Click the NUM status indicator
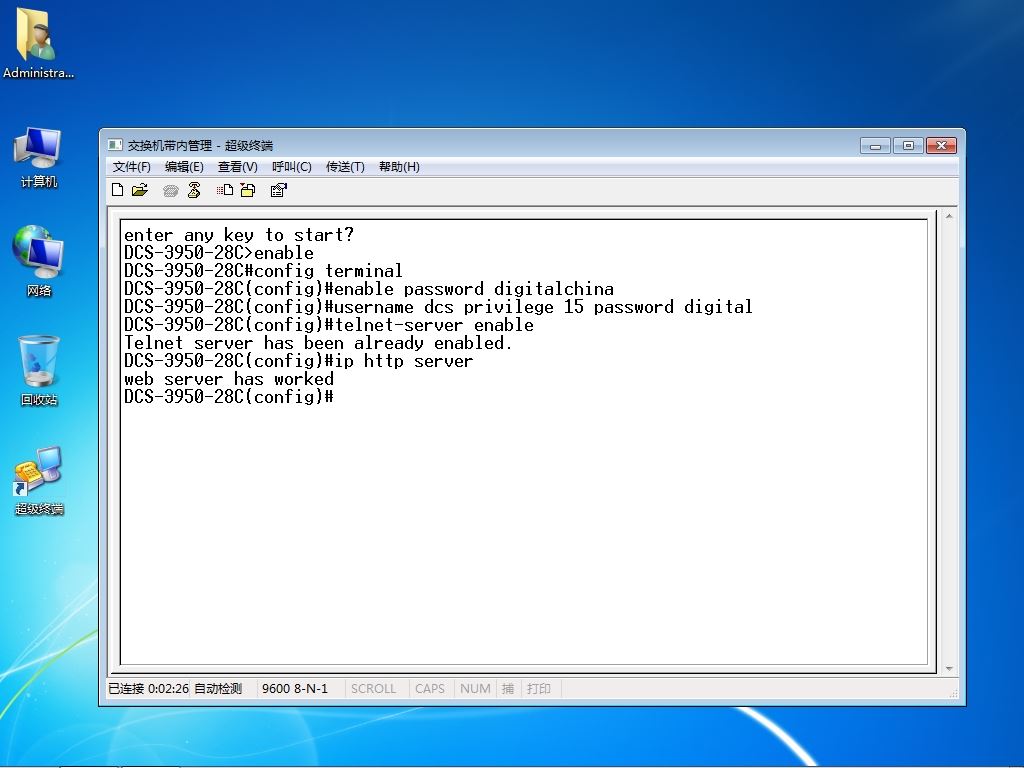This screenshot has height=768, width=1024. pyautogui.click(x=475, y=688)
